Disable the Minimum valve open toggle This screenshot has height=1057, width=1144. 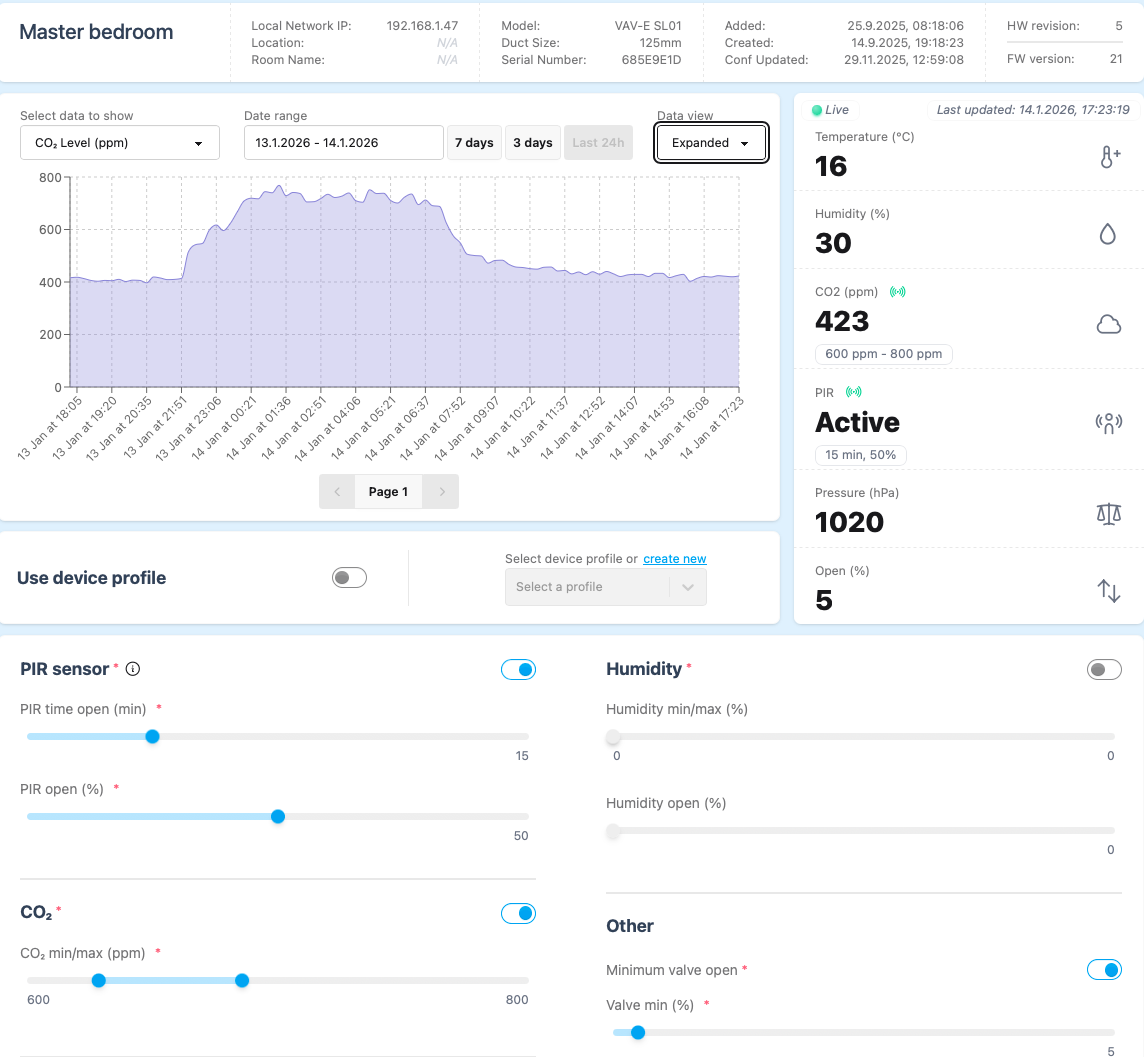click(1104, 970)
